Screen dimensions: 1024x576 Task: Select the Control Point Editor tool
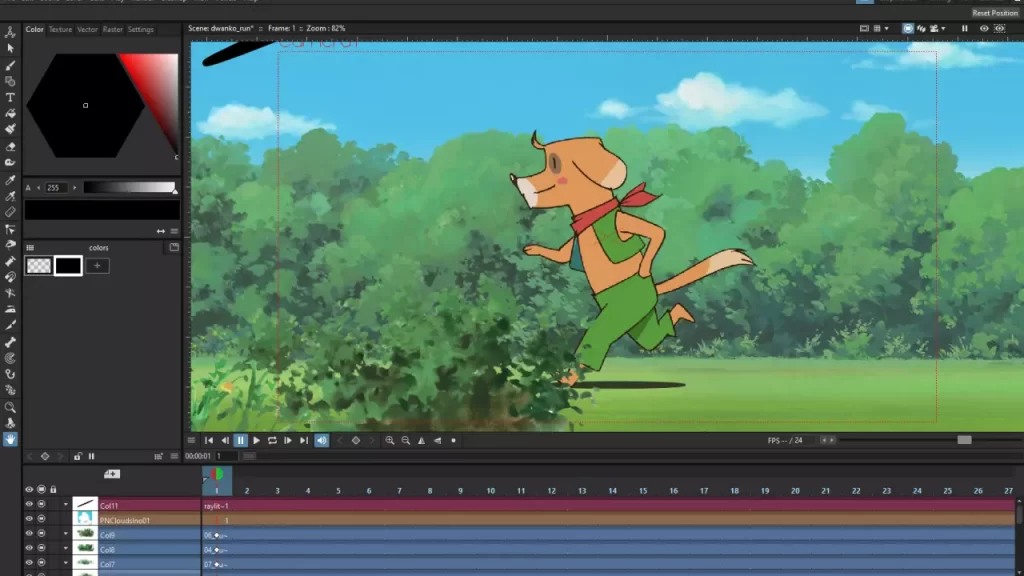(x=10, y=229)
